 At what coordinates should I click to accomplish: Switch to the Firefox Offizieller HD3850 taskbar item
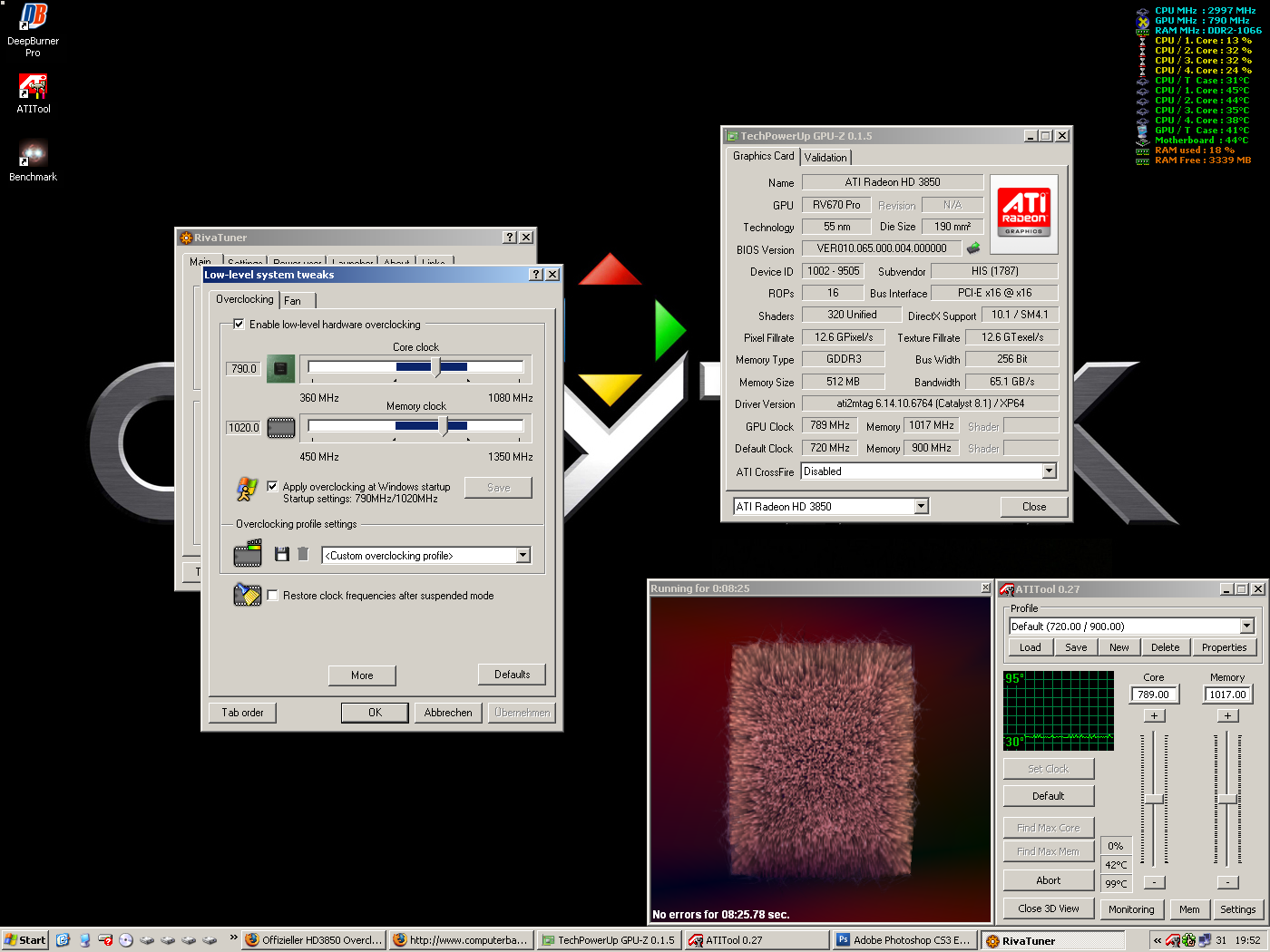pyautogui.click(x=314, y=940)
